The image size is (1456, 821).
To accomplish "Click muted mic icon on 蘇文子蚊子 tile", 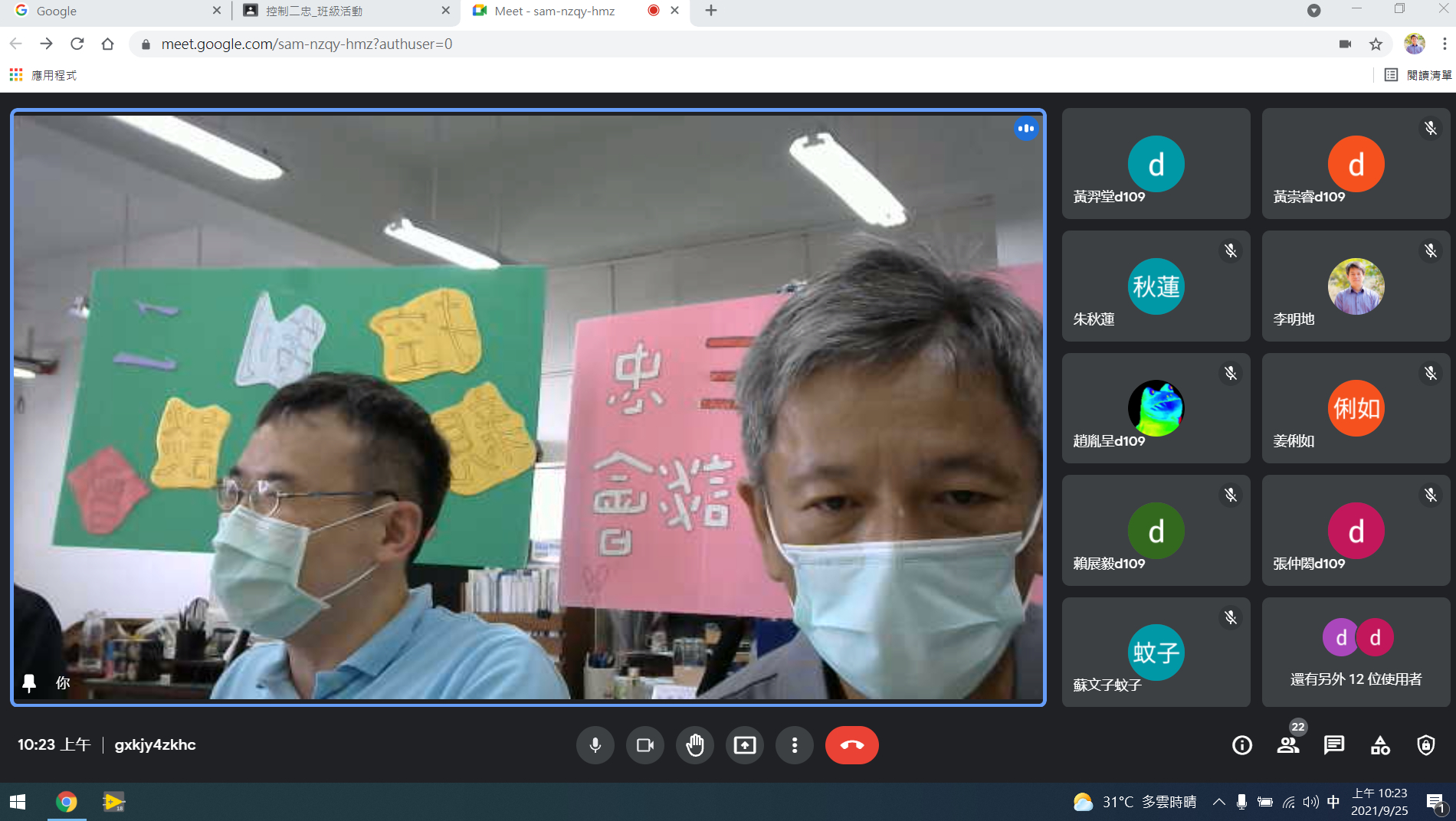I will (1230, 617).
